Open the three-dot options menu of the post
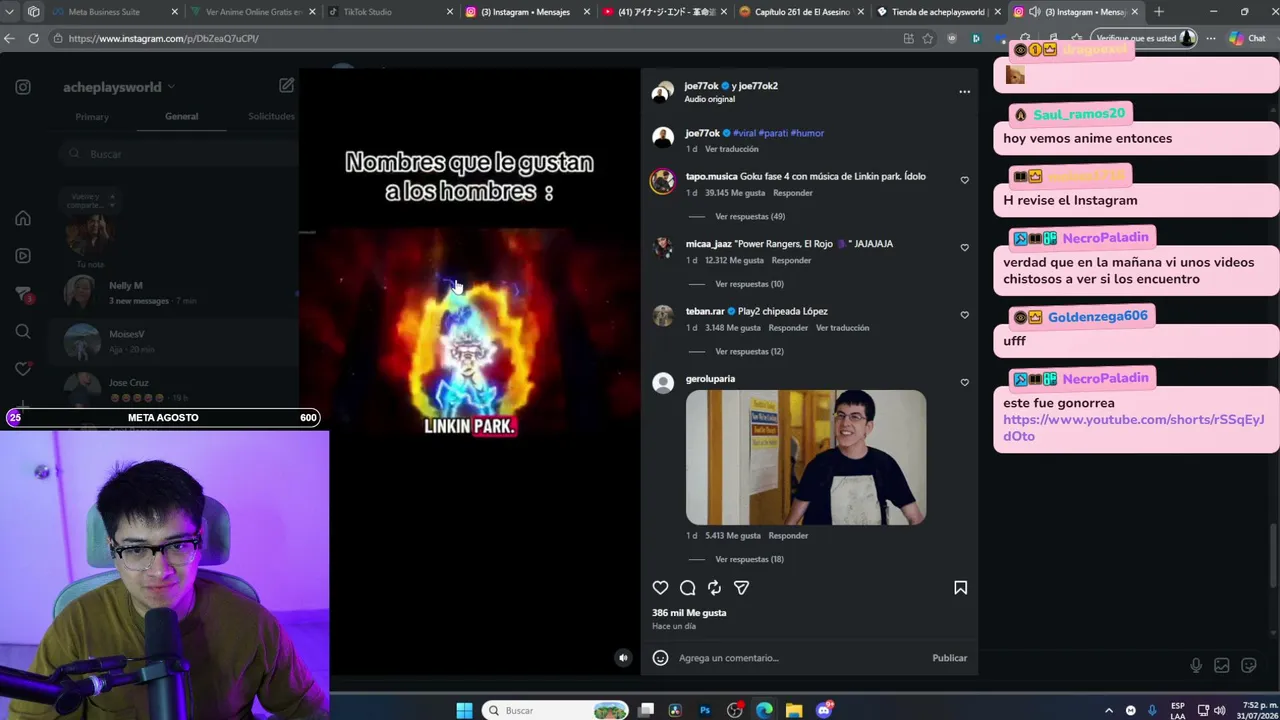1280x720 pixels. (x=964, y=92)
